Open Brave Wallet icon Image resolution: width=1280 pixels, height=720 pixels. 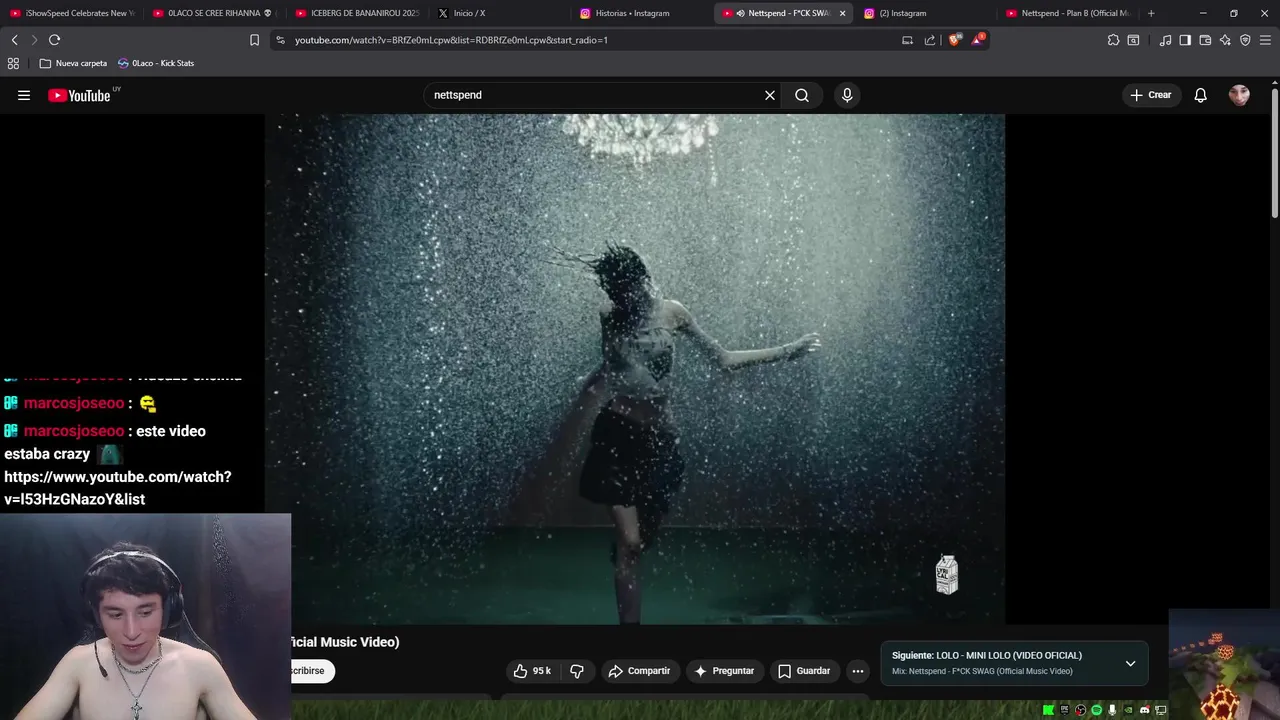pyautogui.click(x=1205, y=40)
